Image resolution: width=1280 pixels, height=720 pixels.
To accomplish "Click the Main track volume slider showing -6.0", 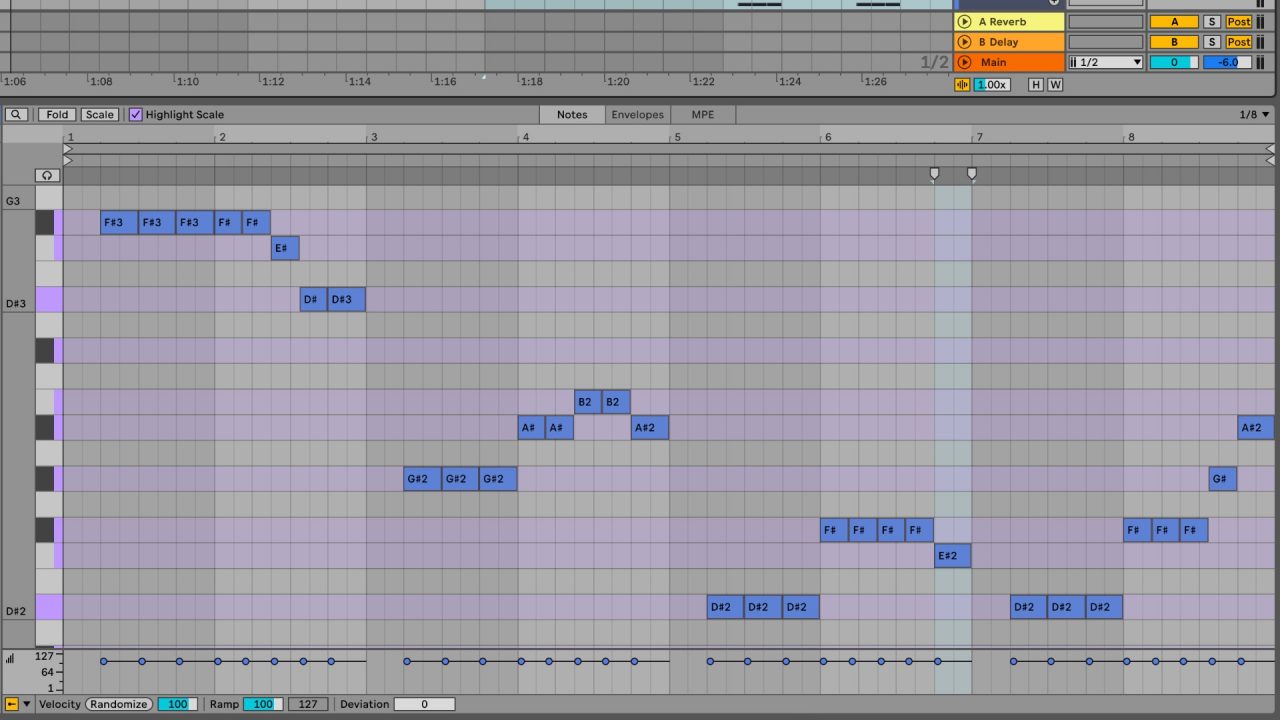I will [1227, 62].
